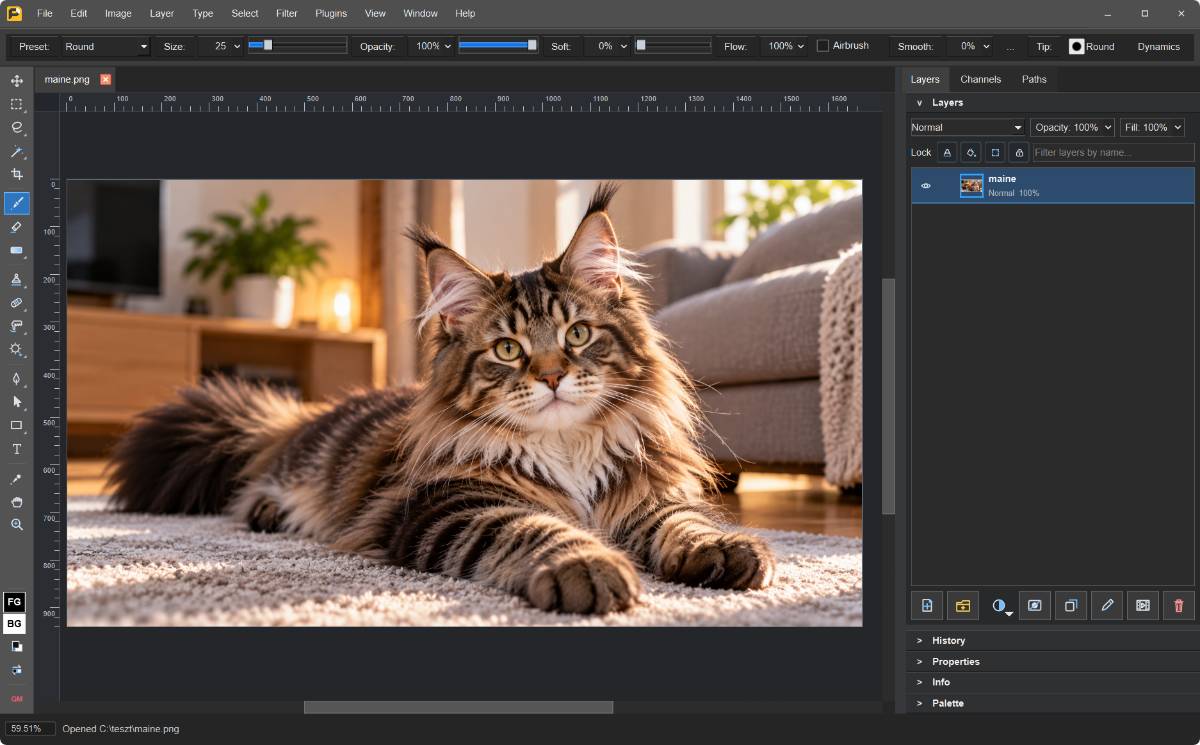The width and height of the screenshot is (1200, 745).
Task: Create a new layer group folder
Action: (963, 605)
